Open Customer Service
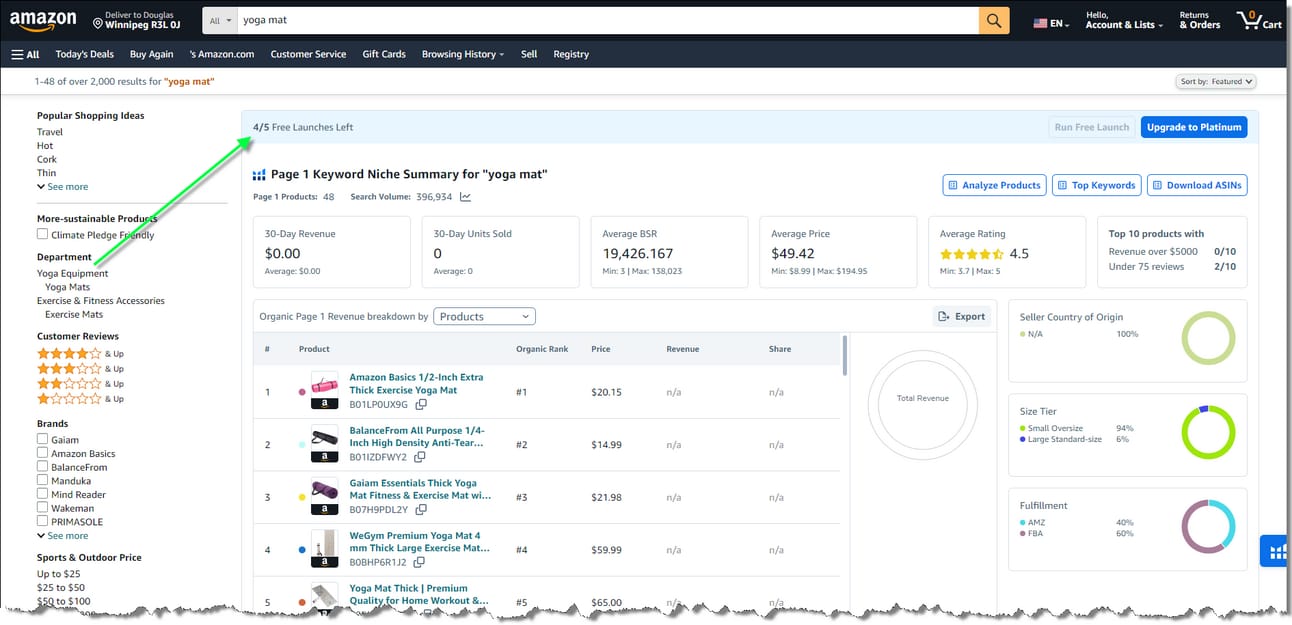This screenshot has width=1292, height=625. [308, 54]
